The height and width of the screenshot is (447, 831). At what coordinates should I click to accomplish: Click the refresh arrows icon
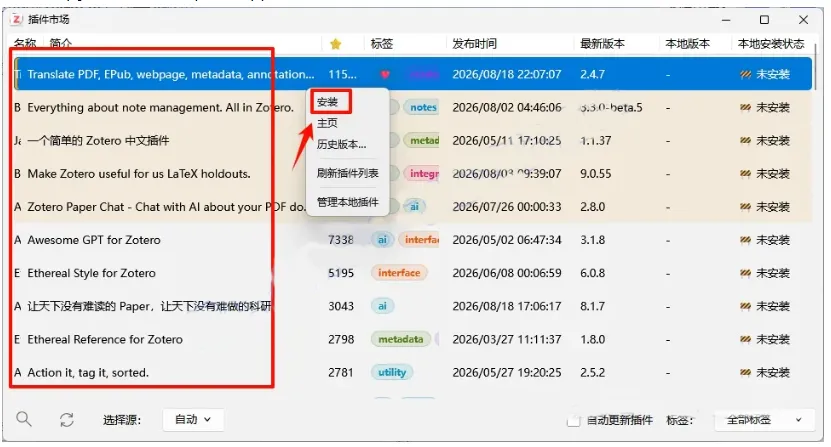(x=67, y=420)
